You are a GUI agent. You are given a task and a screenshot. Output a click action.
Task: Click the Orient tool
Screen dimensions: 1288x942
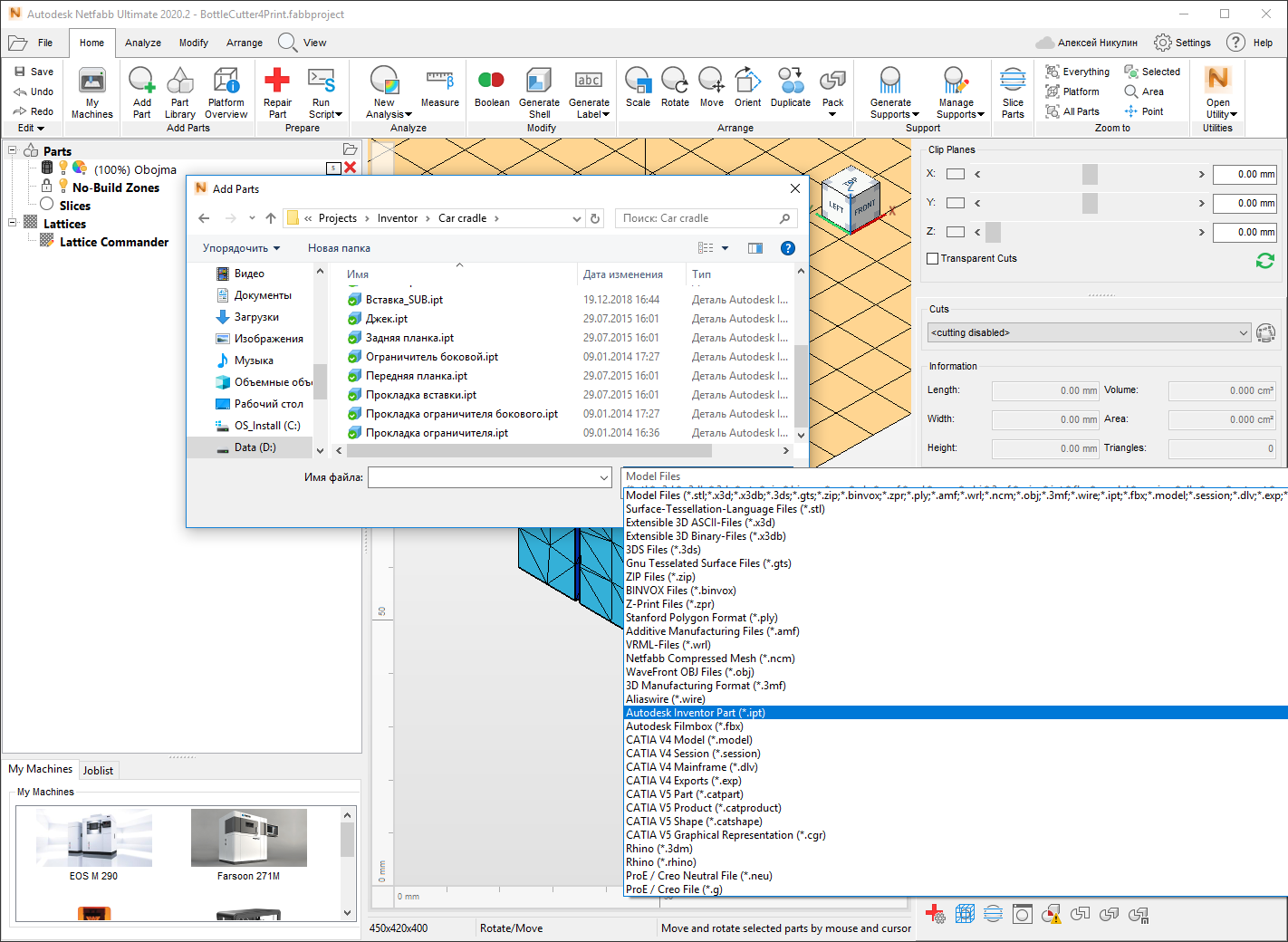(x=748, y=88)
